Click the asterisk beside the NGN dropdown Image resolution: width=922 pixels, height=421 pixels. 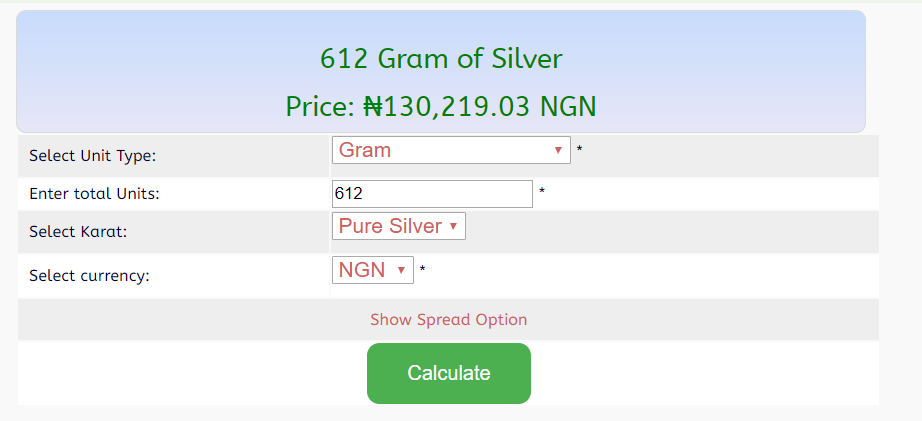tap(422, 270)
